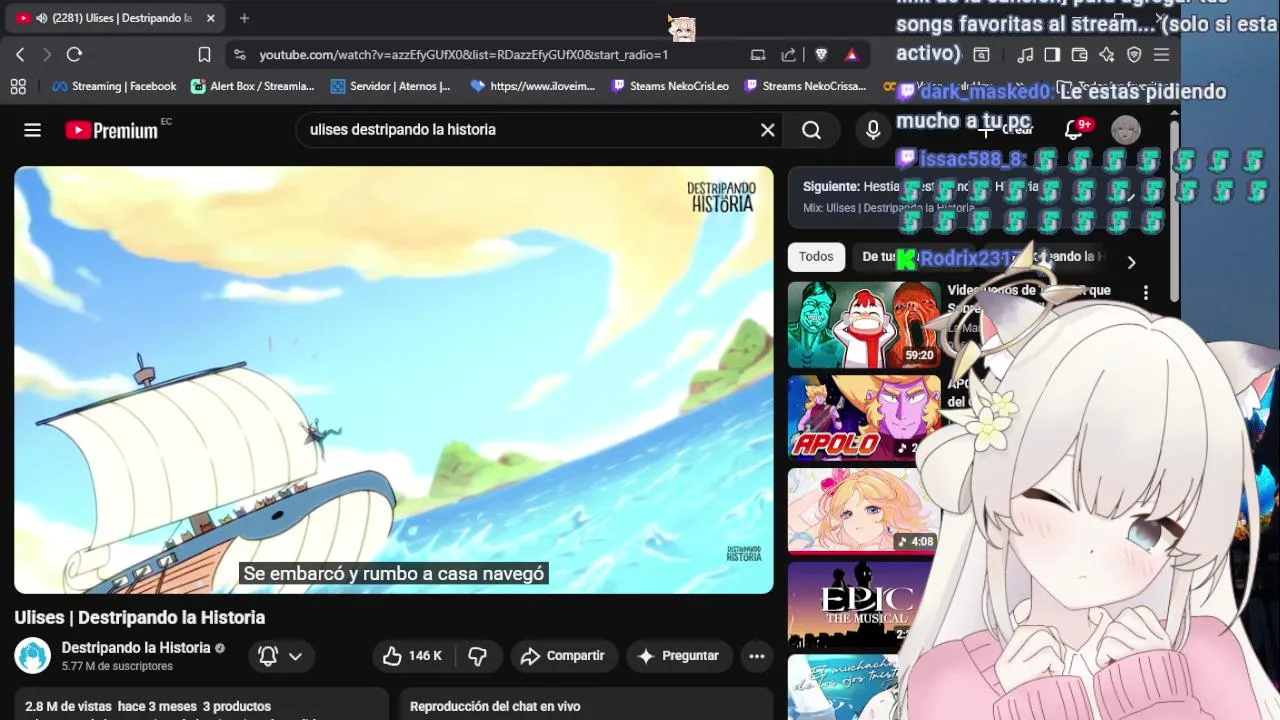Open a new browser tab
This screenshot has height=720, width=1280.
(x=244, y=18)
